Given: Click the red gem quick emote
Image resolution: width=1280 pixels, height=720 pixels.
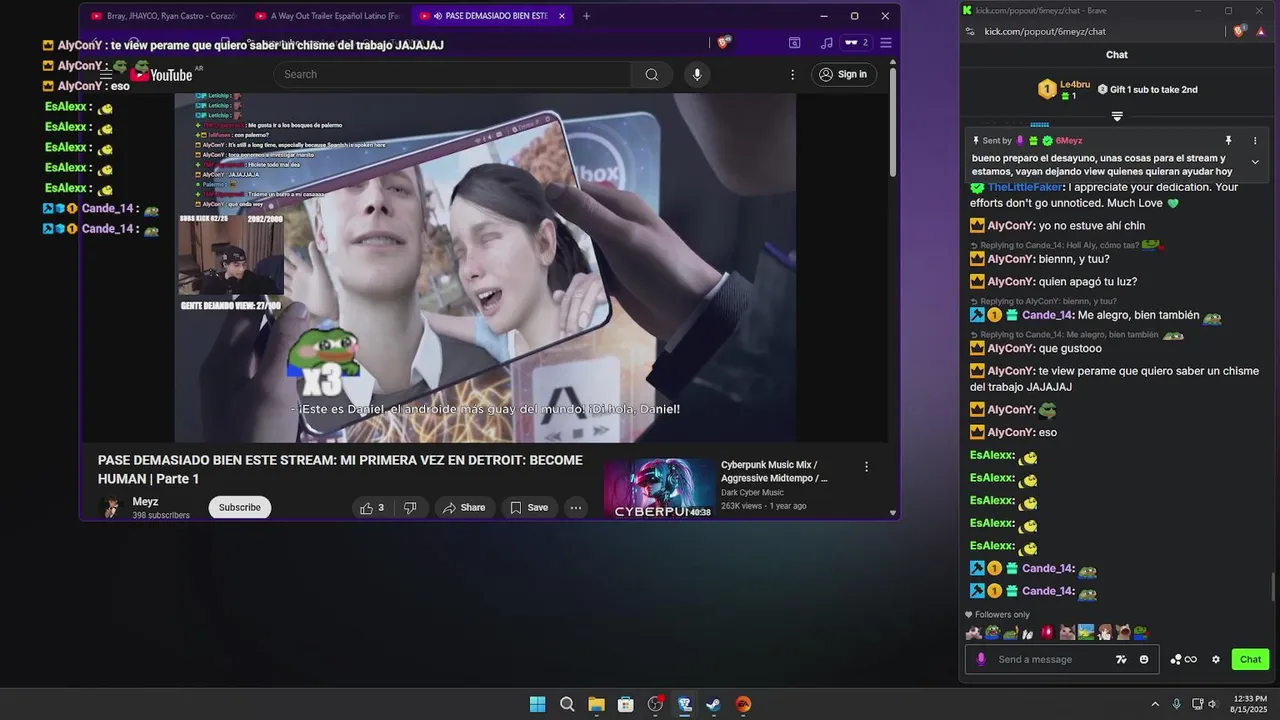Looking at the screenshot, I should (x=1047, y=632).
